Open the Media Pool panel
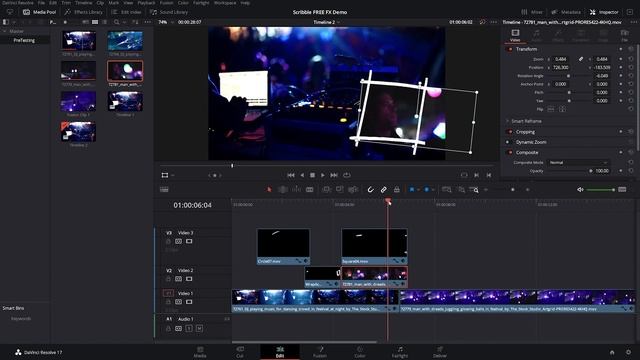The image size is (640, 360). (x=39, y=12)
